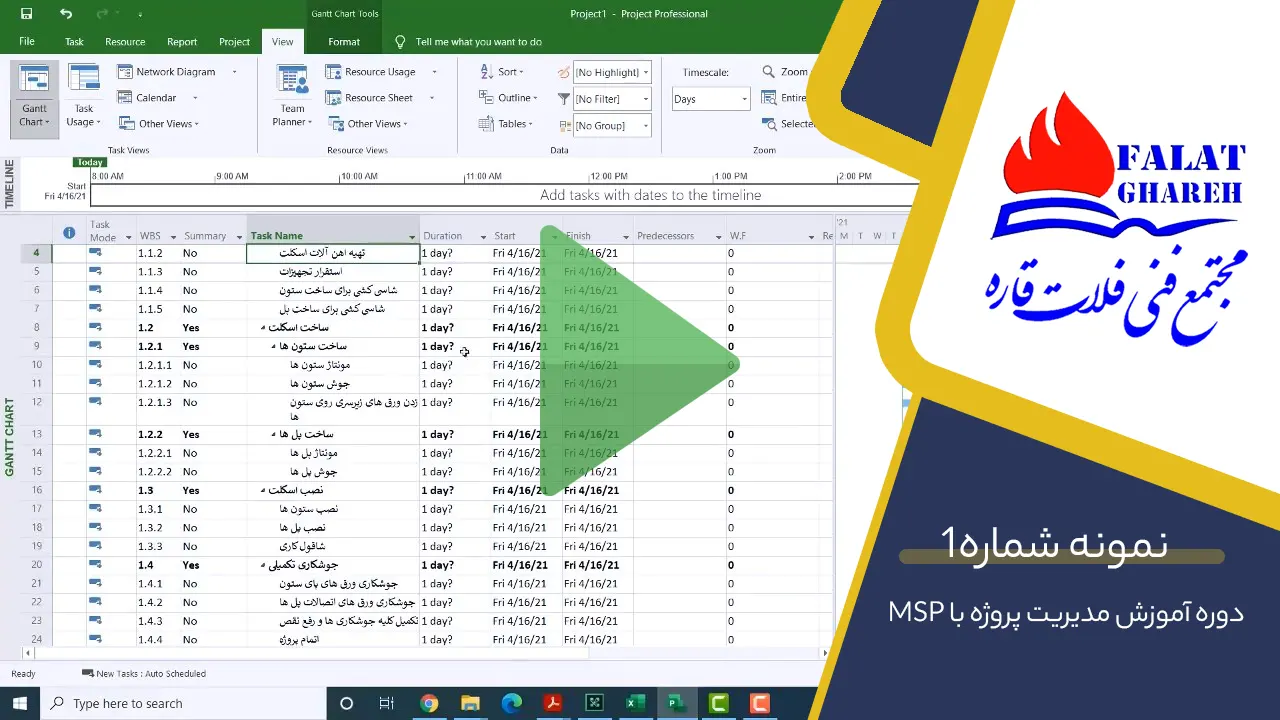Click New Tasks Auto Scheduled status
Screen dimensions: 1280x720
pyautogui.click(x=144, y=674)
